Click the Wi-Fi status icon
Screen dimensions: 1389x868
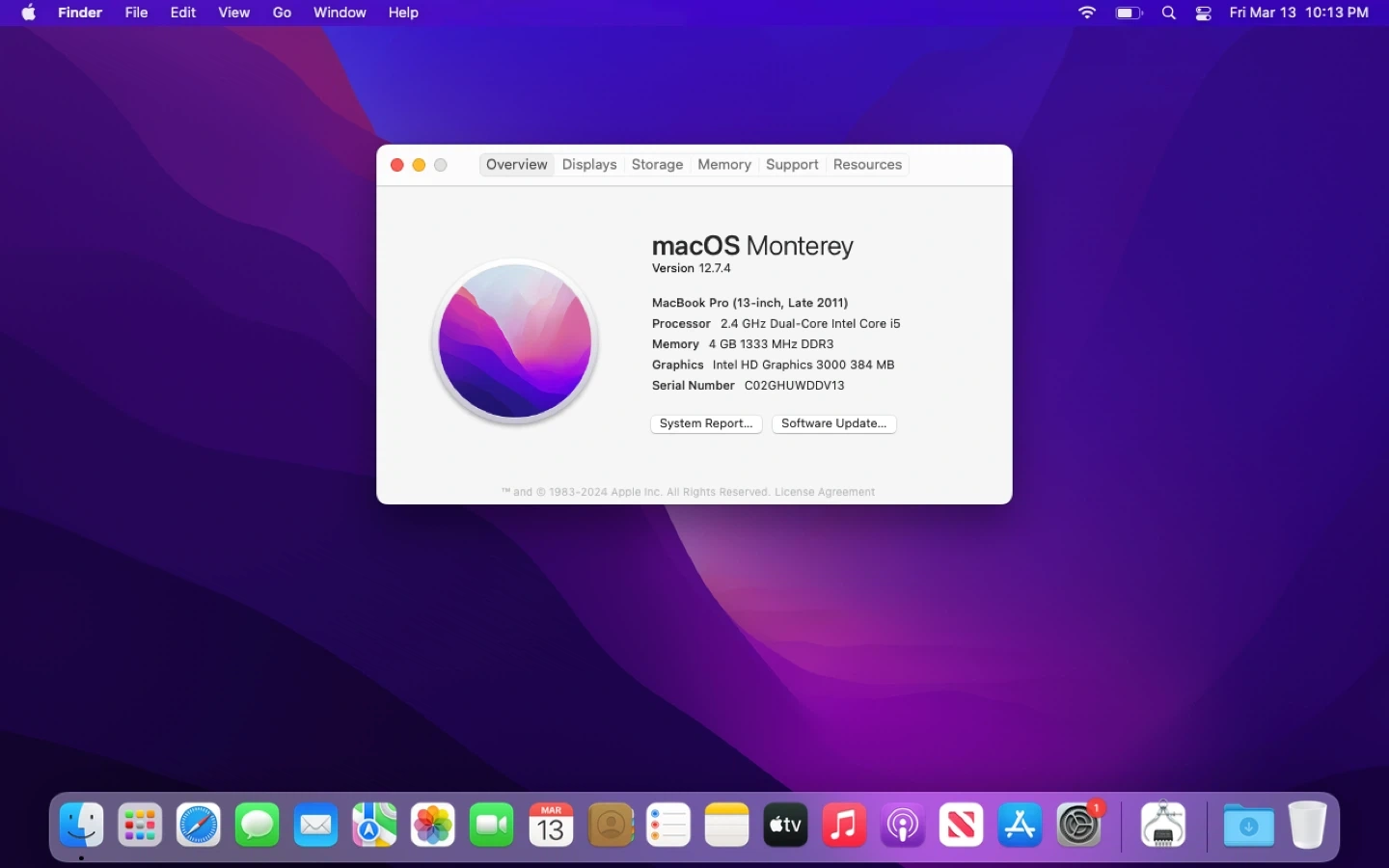[x=1087, y=14]
